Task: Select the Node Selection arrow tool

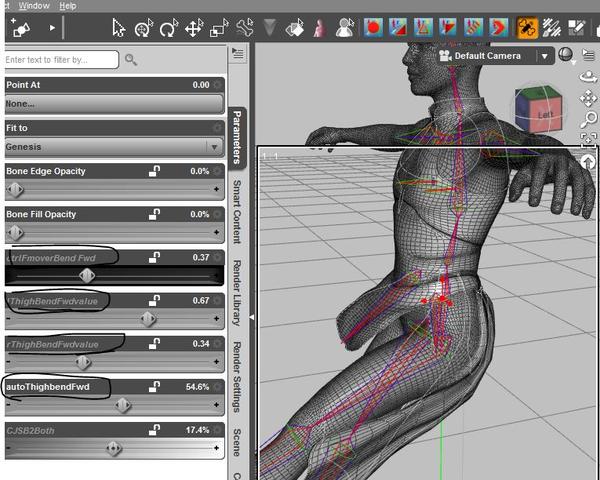Action: pyautogui.click(x=119, y=28)
